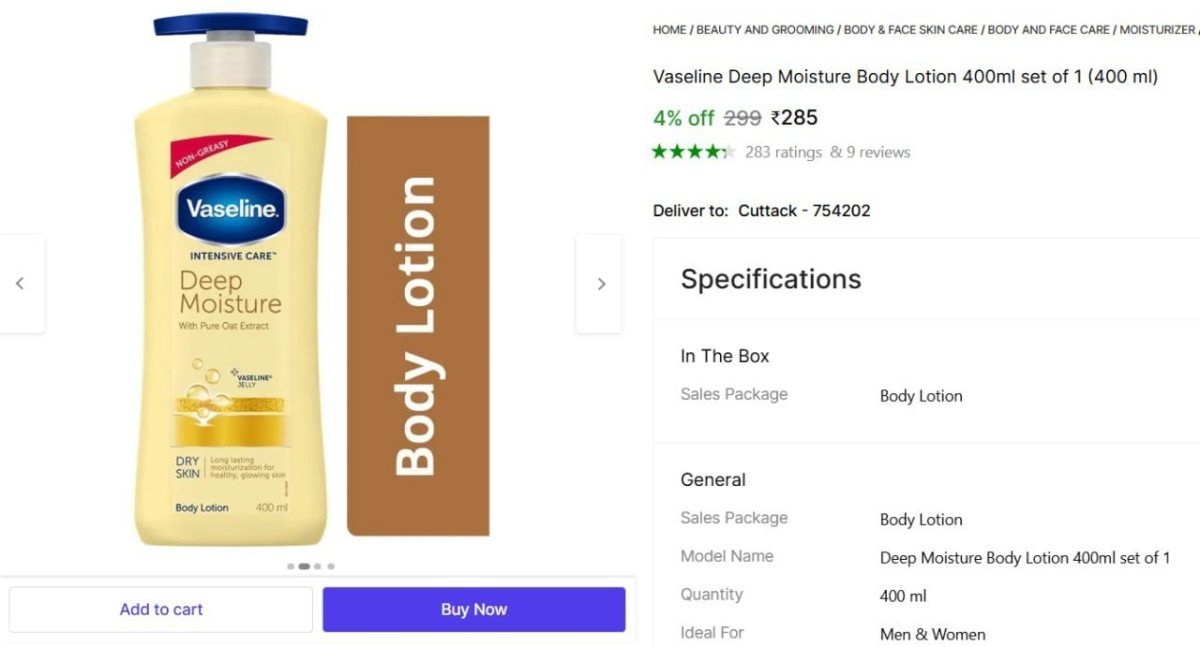This screenshot has height=647, width=1200.
Task: Open the BODY & FACE SKIN CARE category
Action: tap(911, 29)
